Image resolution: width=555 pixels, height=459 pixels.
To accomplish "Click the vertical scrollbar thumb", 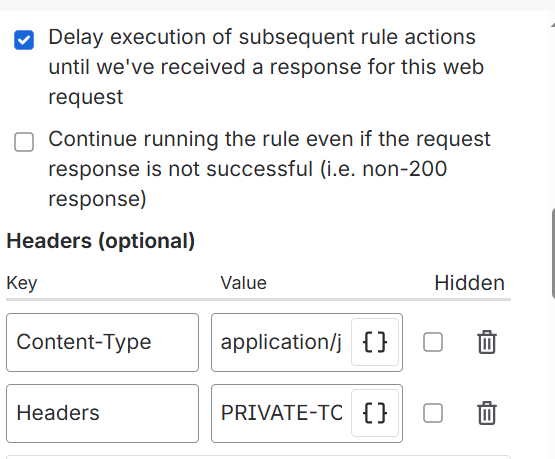I will coord(553,254).
